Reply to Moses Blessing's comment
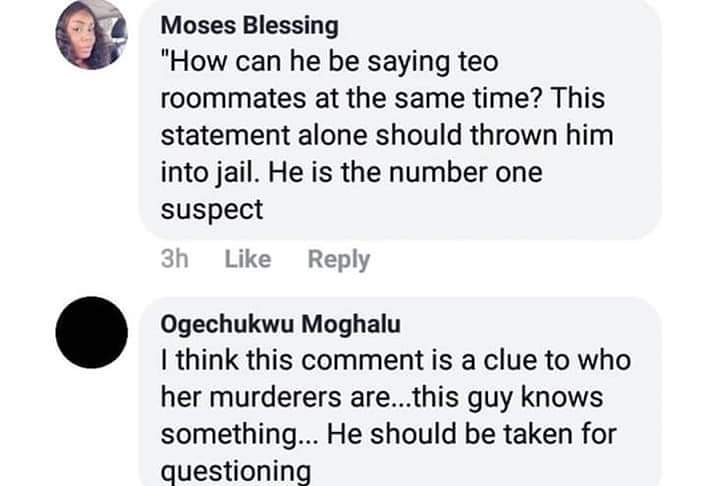The image size is (707, 486). [338, 260]
